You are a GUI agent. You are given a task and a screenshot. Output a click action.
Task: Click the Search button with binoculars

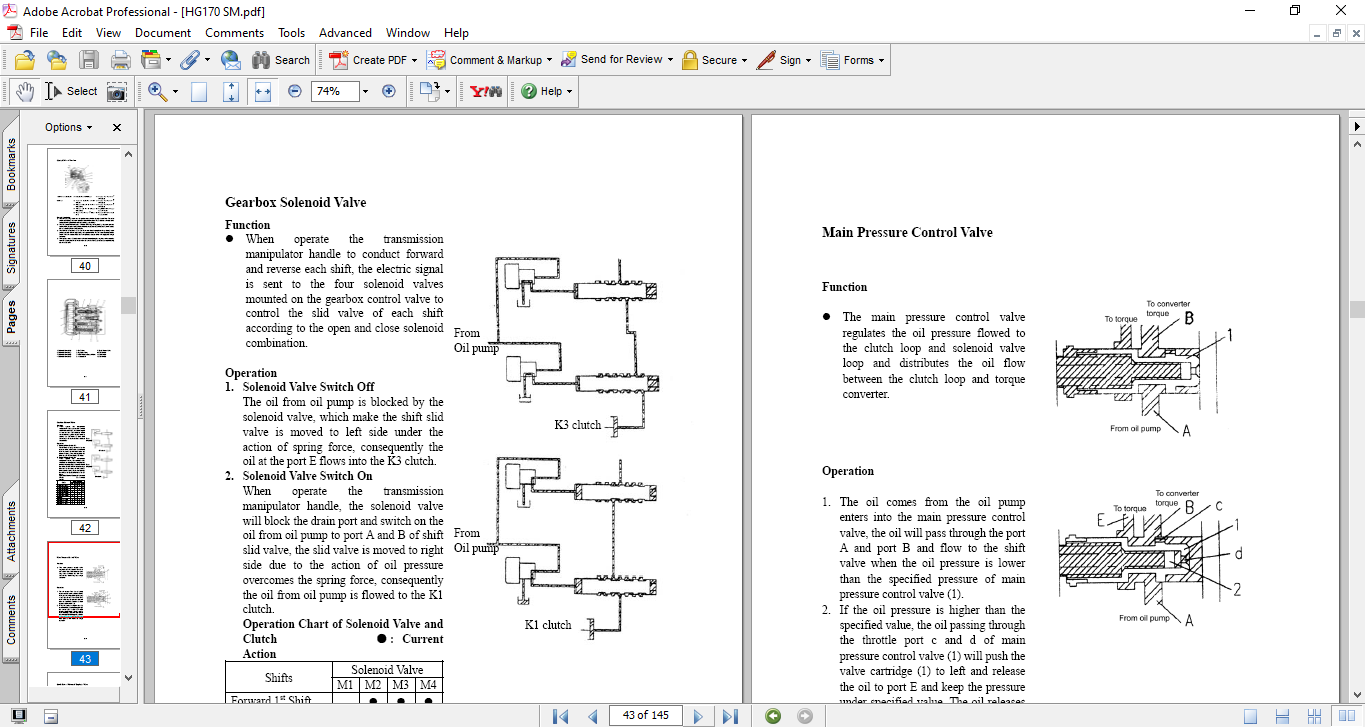click(x=281, y=60)
